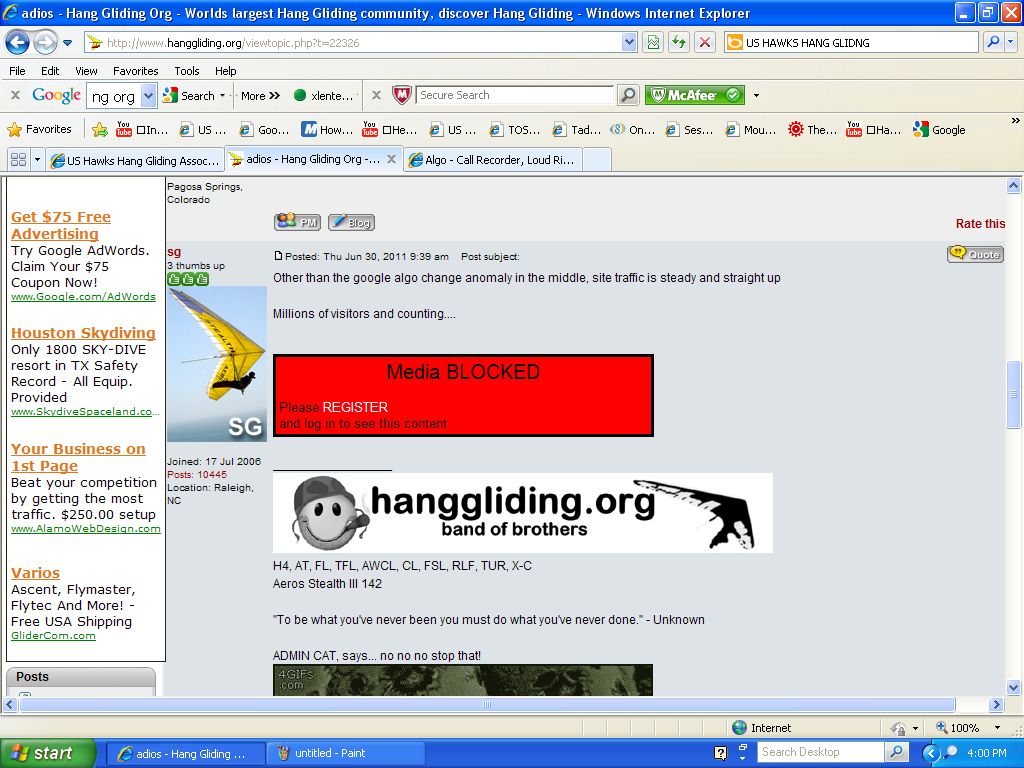Image resolution: width=1024 pixels, height=768 pixels.
Task: Click the compatibility view icon
Action: [653, 43]
